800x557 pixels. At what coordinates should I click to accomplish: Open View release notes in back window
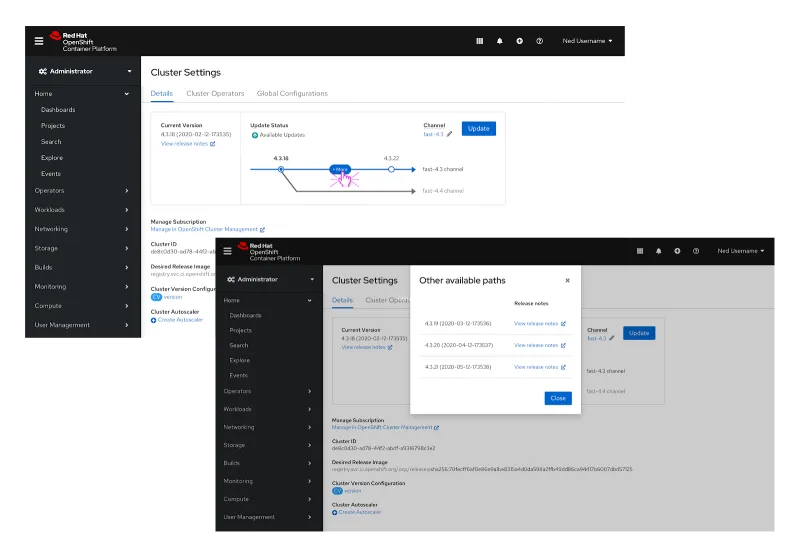[188, 144]
